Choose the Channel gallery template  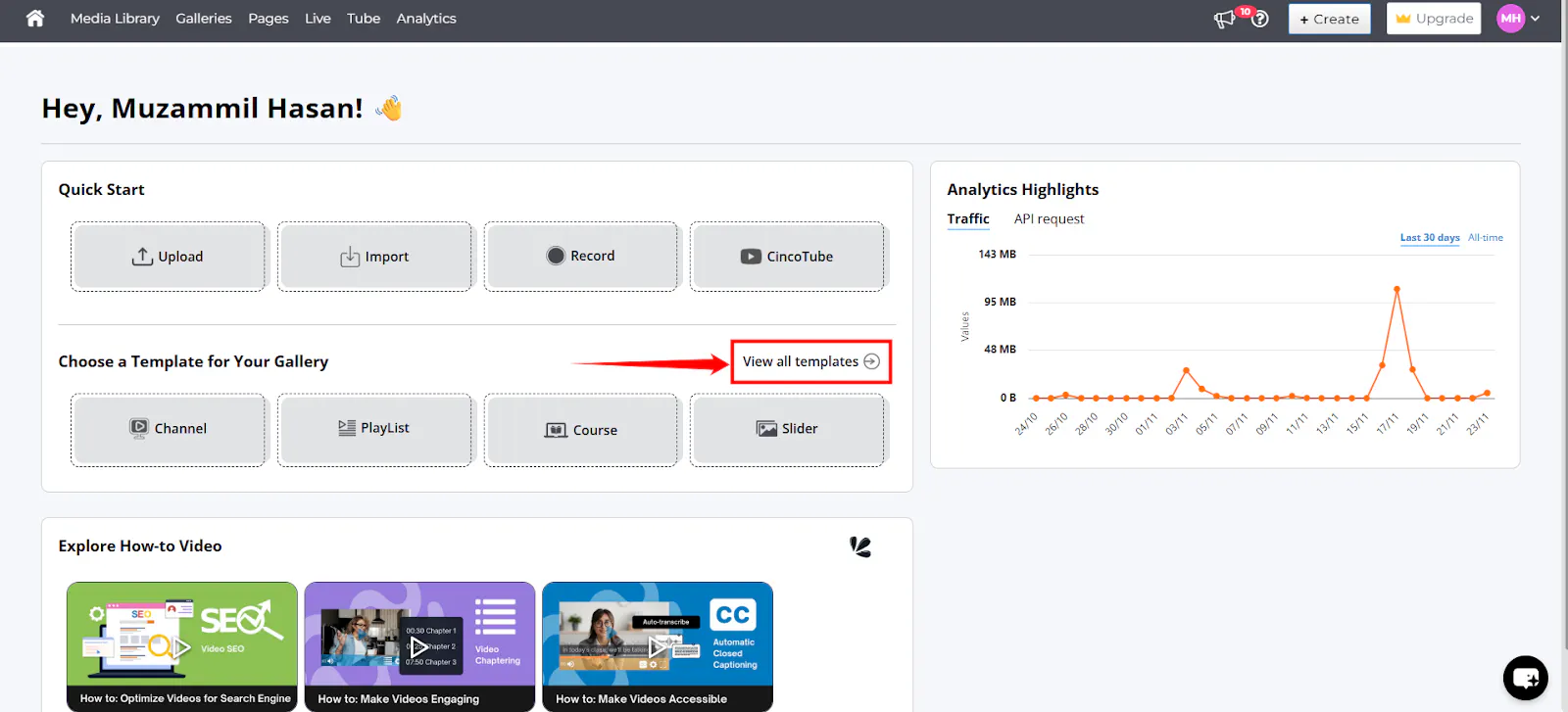169,429
